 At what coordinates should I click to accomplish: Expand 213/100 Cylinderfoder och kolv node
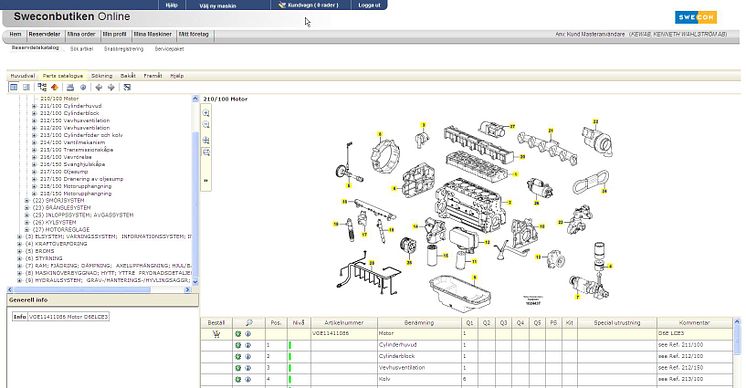pyautogui.click(x=34, y=135)
